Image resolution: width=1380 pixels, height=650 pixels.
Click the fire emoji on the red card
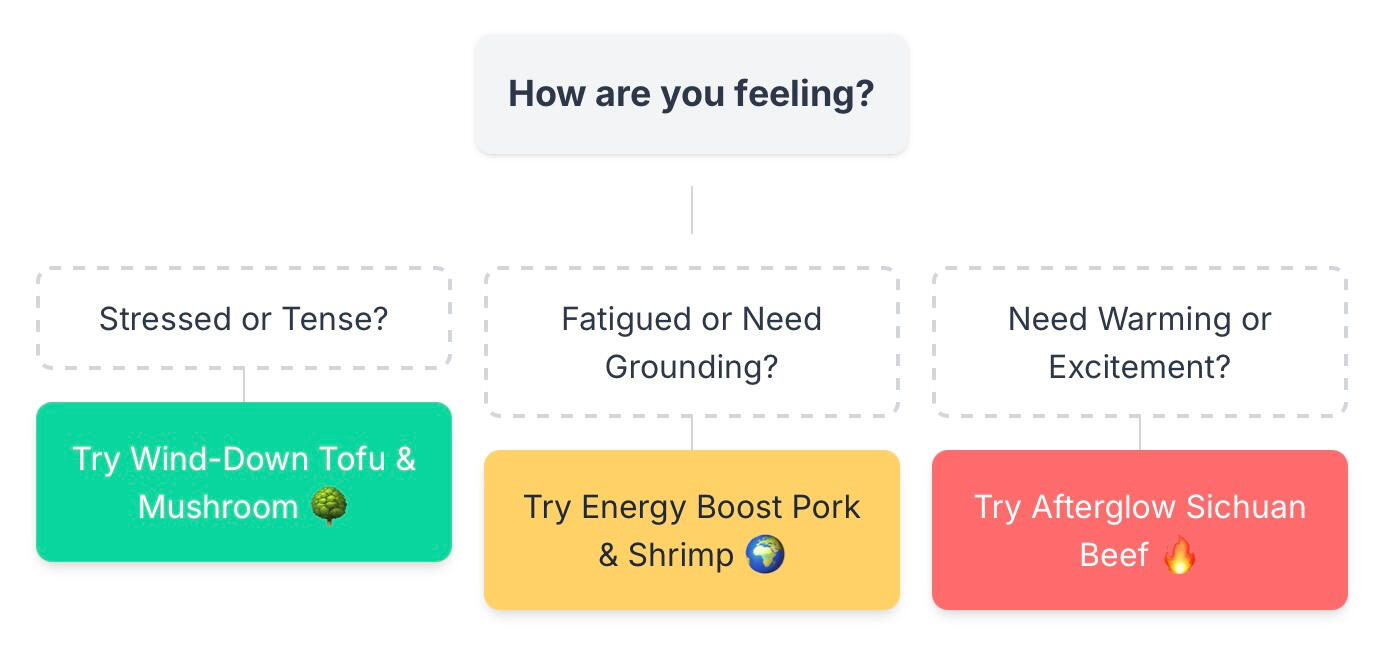1180,555
